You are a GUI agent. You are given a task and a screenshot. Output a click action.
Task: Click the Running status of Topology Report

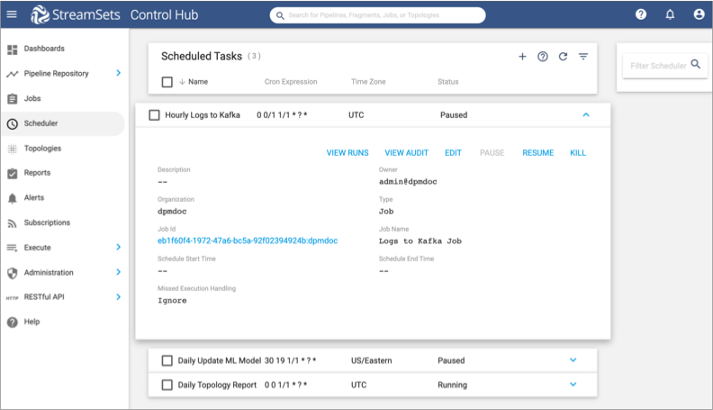(x=452, y=385)
